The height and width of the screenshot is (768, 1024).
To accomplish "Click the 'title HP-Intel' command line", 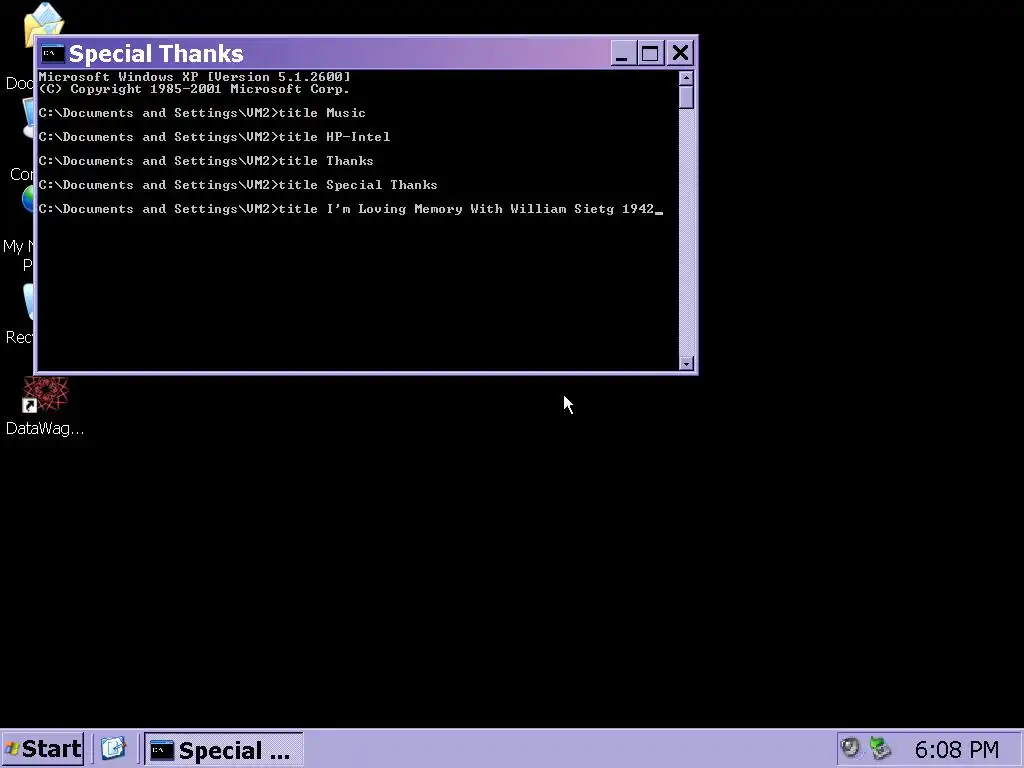I will click(214, 137).
